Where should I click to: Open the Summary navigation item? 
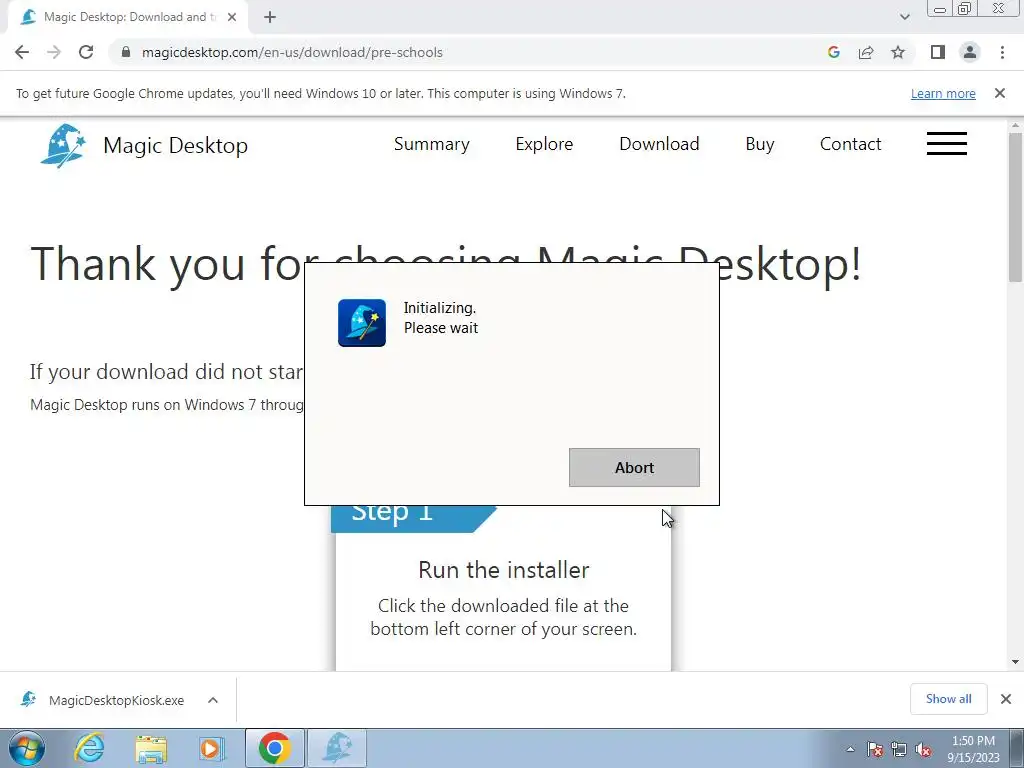coord(432,144)
